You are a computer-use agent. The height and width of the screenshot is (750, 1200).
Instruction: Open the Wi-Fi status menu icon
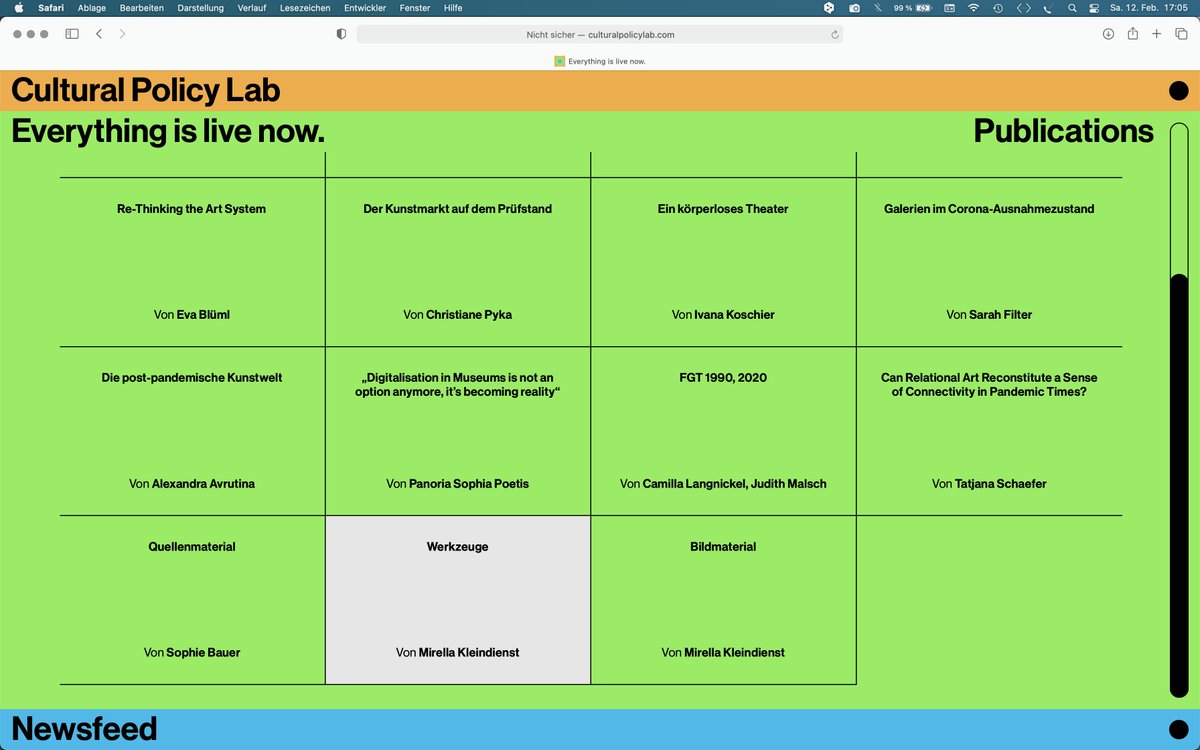[x=973, y=8]
